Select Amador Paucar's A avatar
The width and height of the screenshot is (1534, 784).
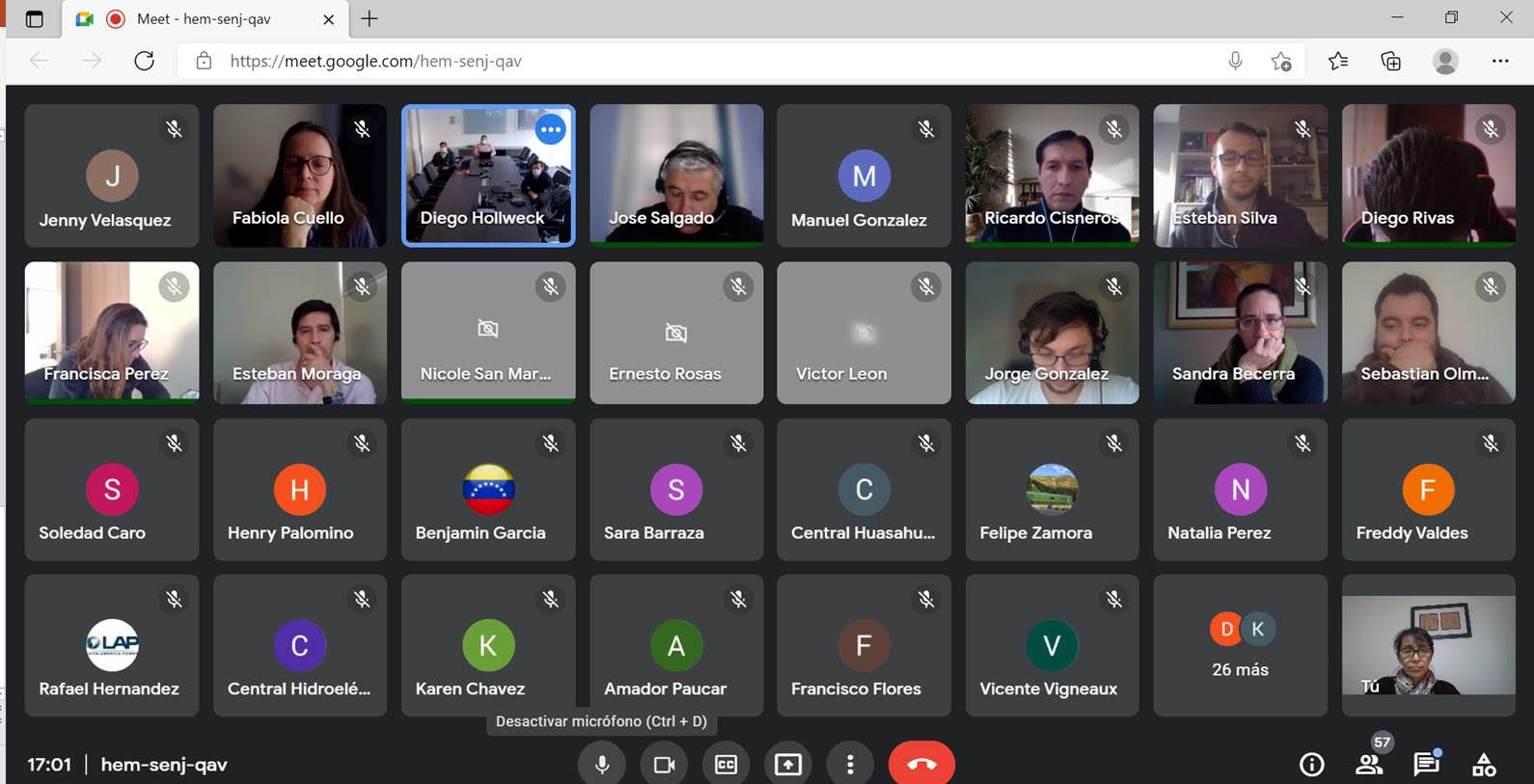(676, 646)
